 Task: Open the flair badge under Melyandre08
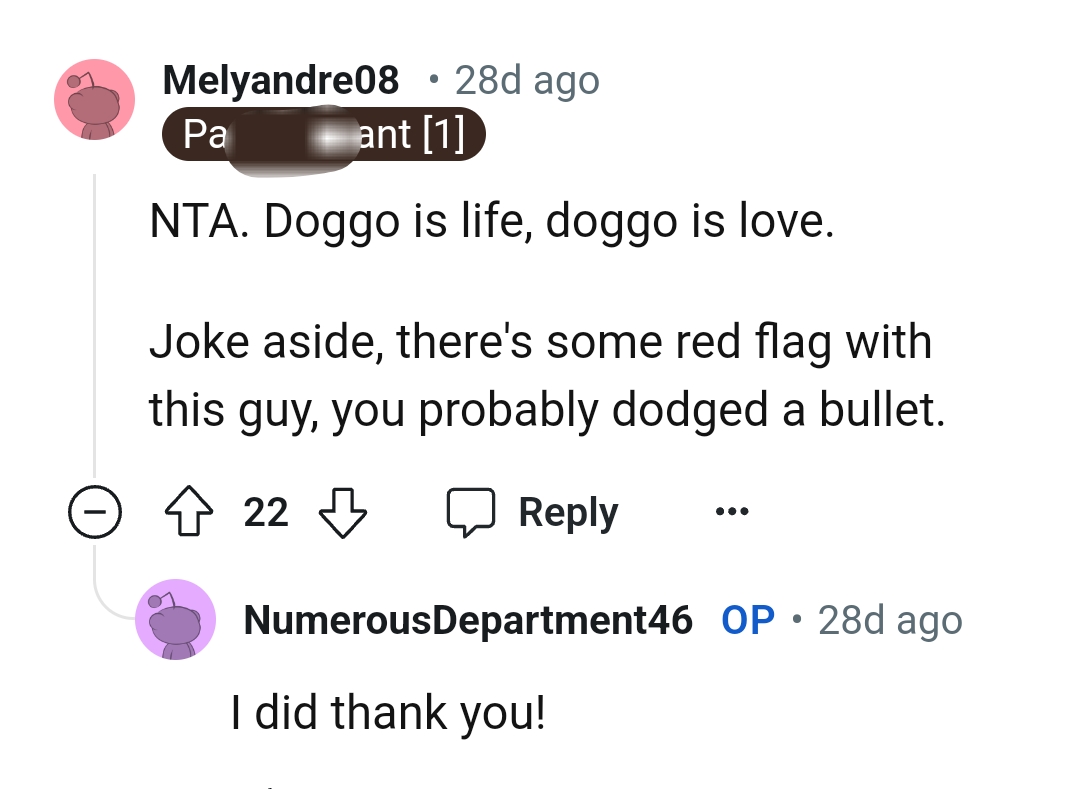pos(323,134)
